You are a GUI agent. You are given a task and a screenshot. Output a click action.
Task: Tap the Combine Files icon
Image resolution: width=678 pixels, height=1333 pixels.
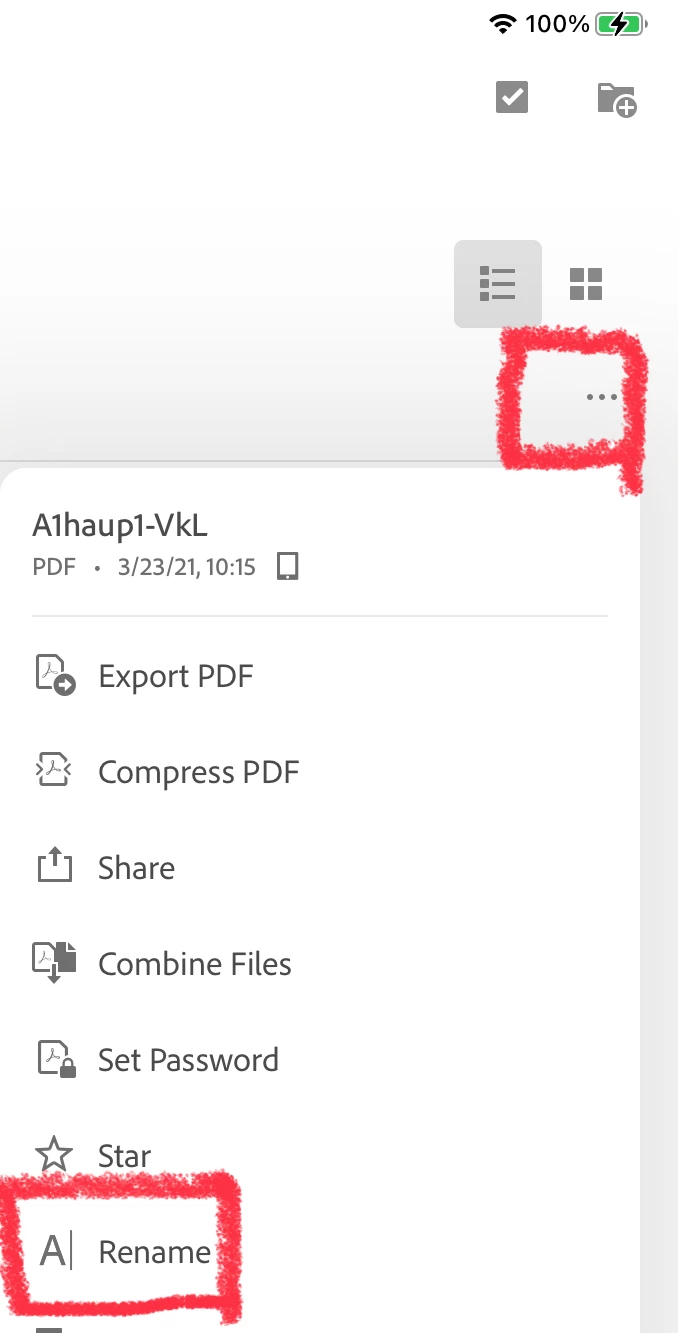coord(55,963)
